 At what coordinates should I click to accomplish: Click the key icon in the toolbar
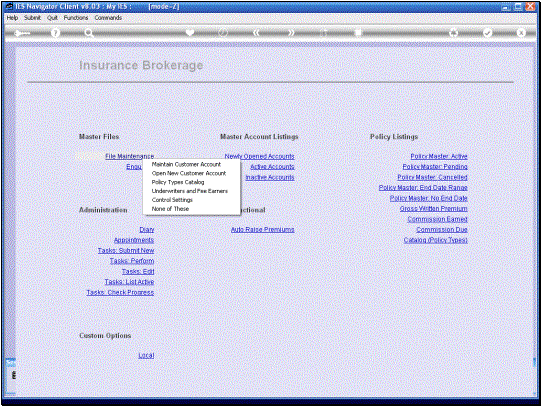pos(22,33)
